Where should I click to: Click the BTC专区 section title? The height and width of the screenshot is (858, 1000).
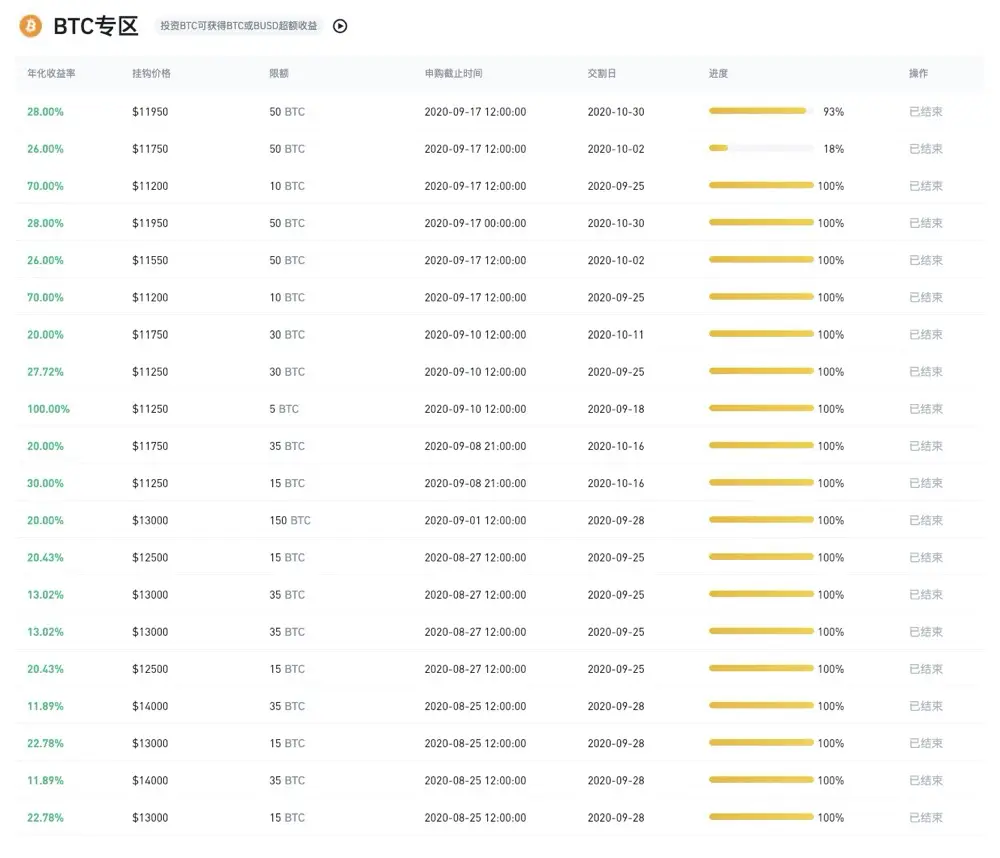point(96,26)
